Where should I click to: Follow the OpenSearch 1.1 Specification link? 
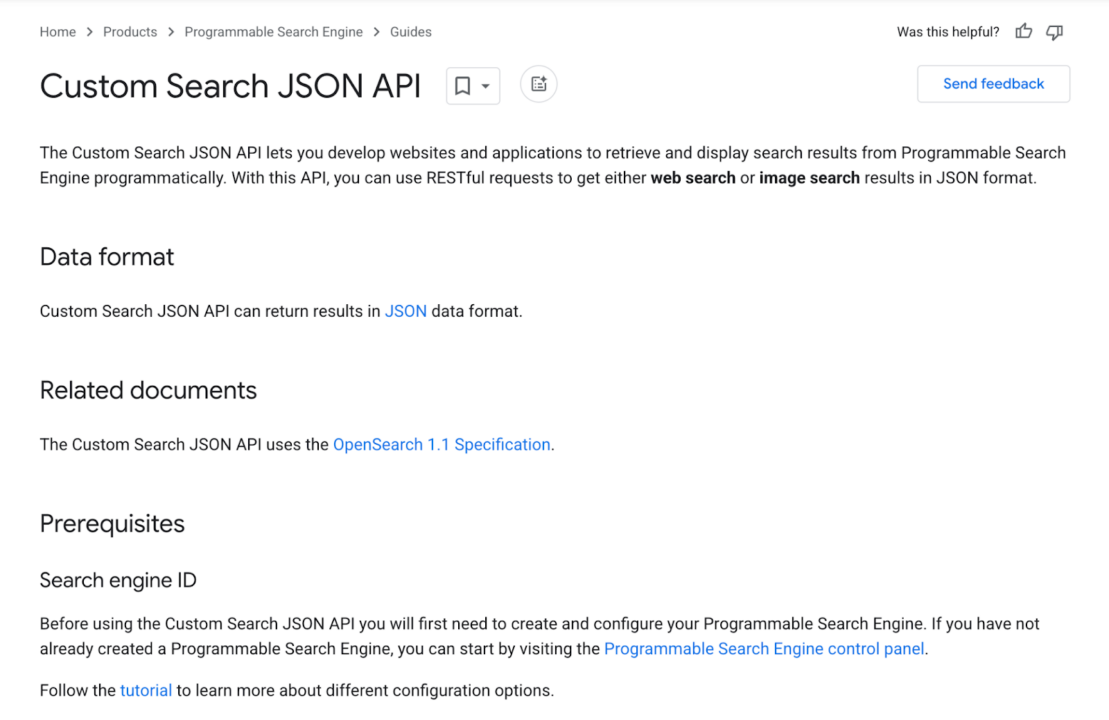tap(441, 444)
